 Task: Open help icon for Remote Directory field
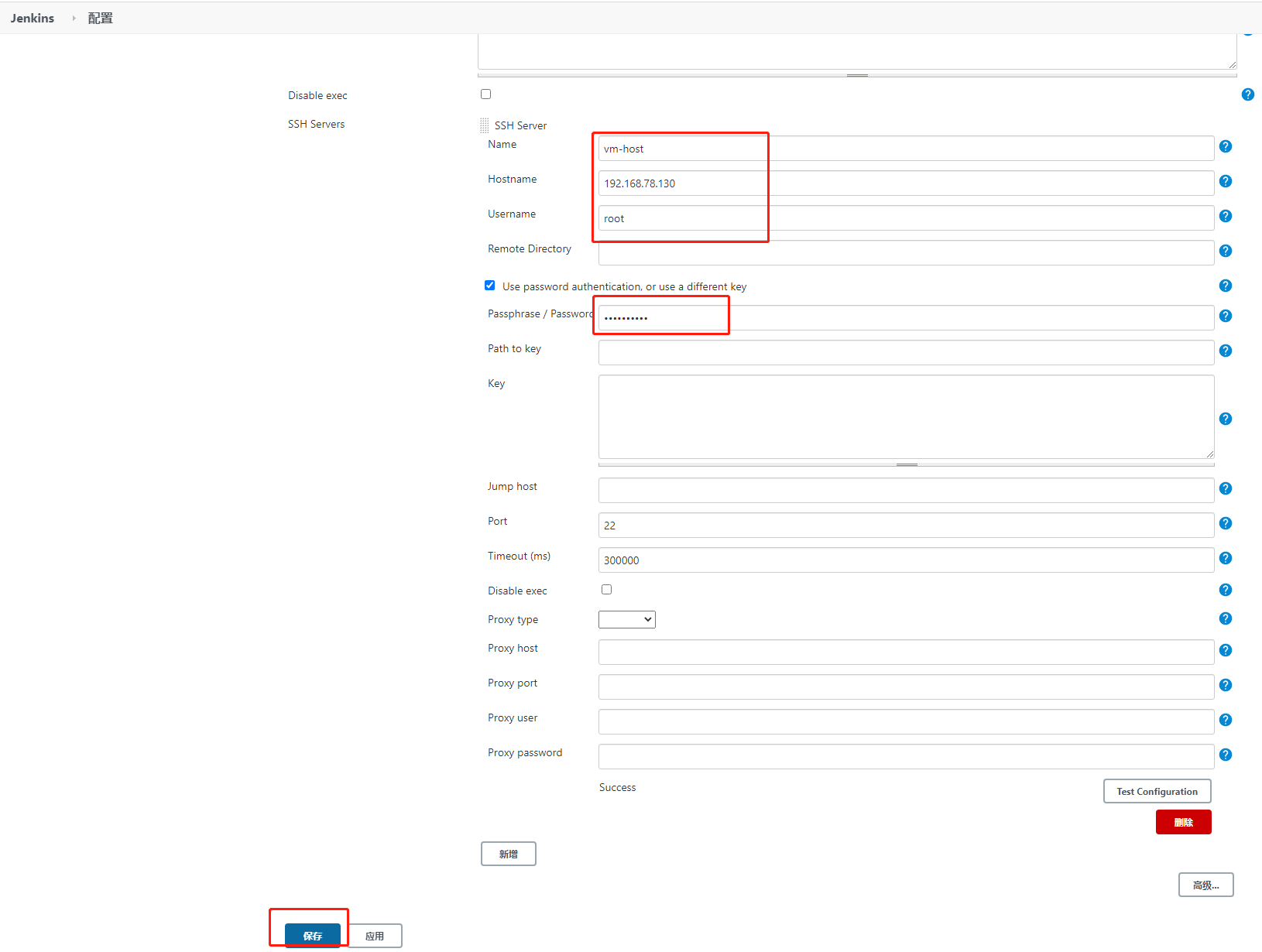(x=1225, y=251)
